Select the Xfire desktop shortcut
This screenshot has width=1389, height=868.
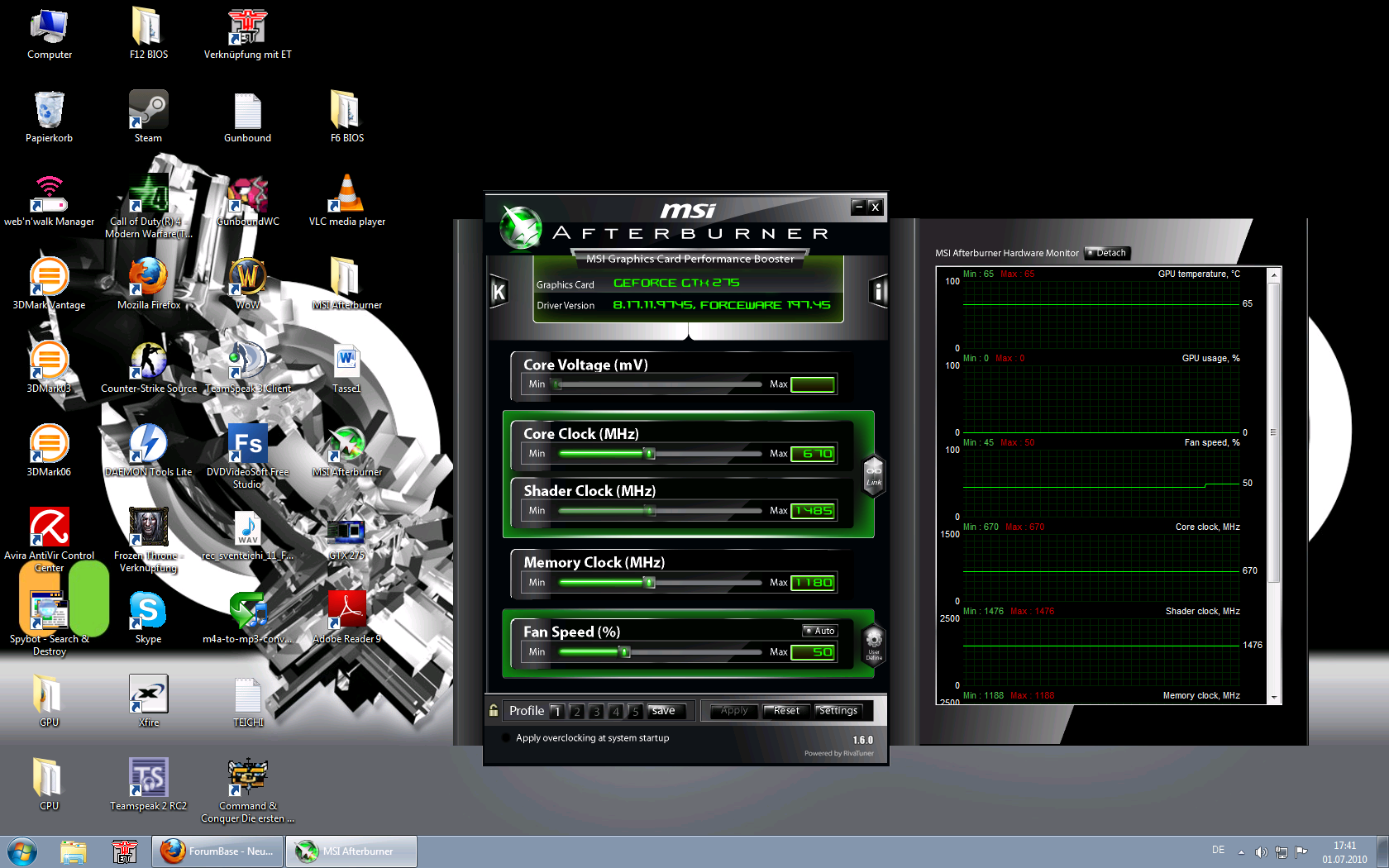click(x=149, y=702)
